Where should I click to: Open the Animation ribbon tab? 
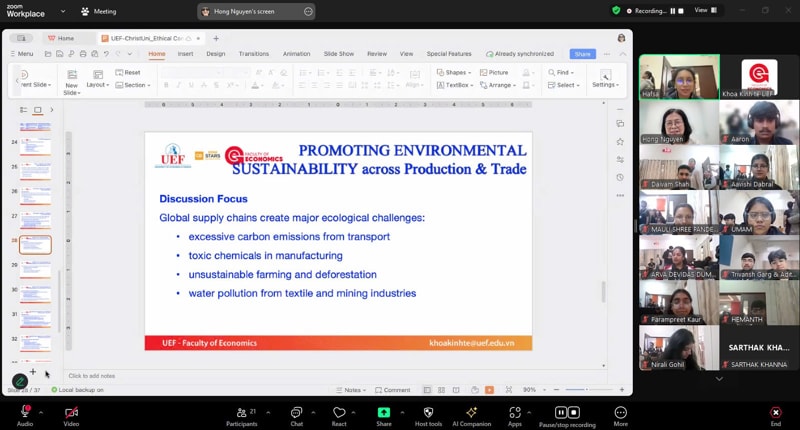296,54
